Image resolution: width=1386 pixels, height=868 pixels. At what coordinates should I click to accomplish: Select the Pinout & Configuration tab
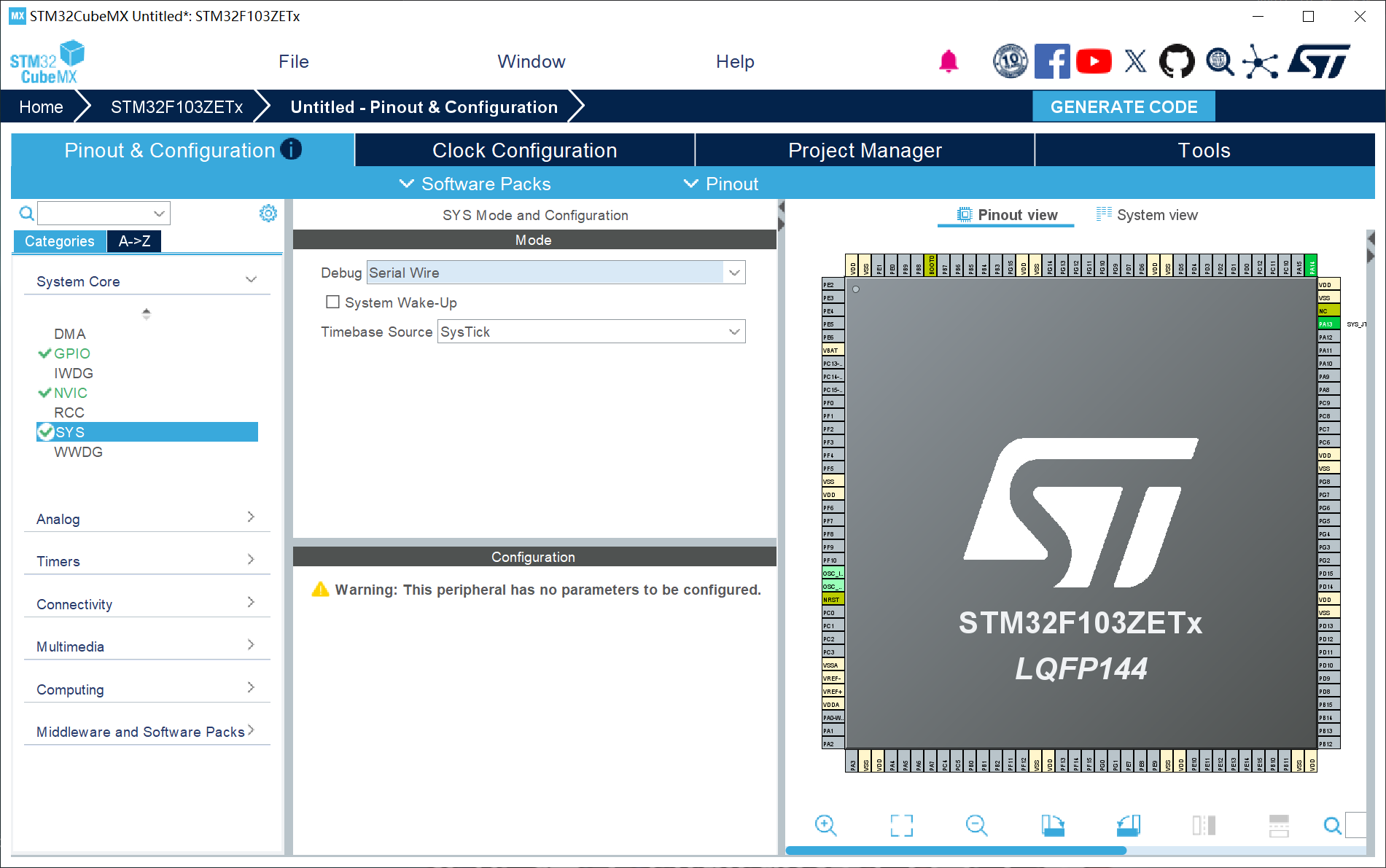tap(182, 150)
